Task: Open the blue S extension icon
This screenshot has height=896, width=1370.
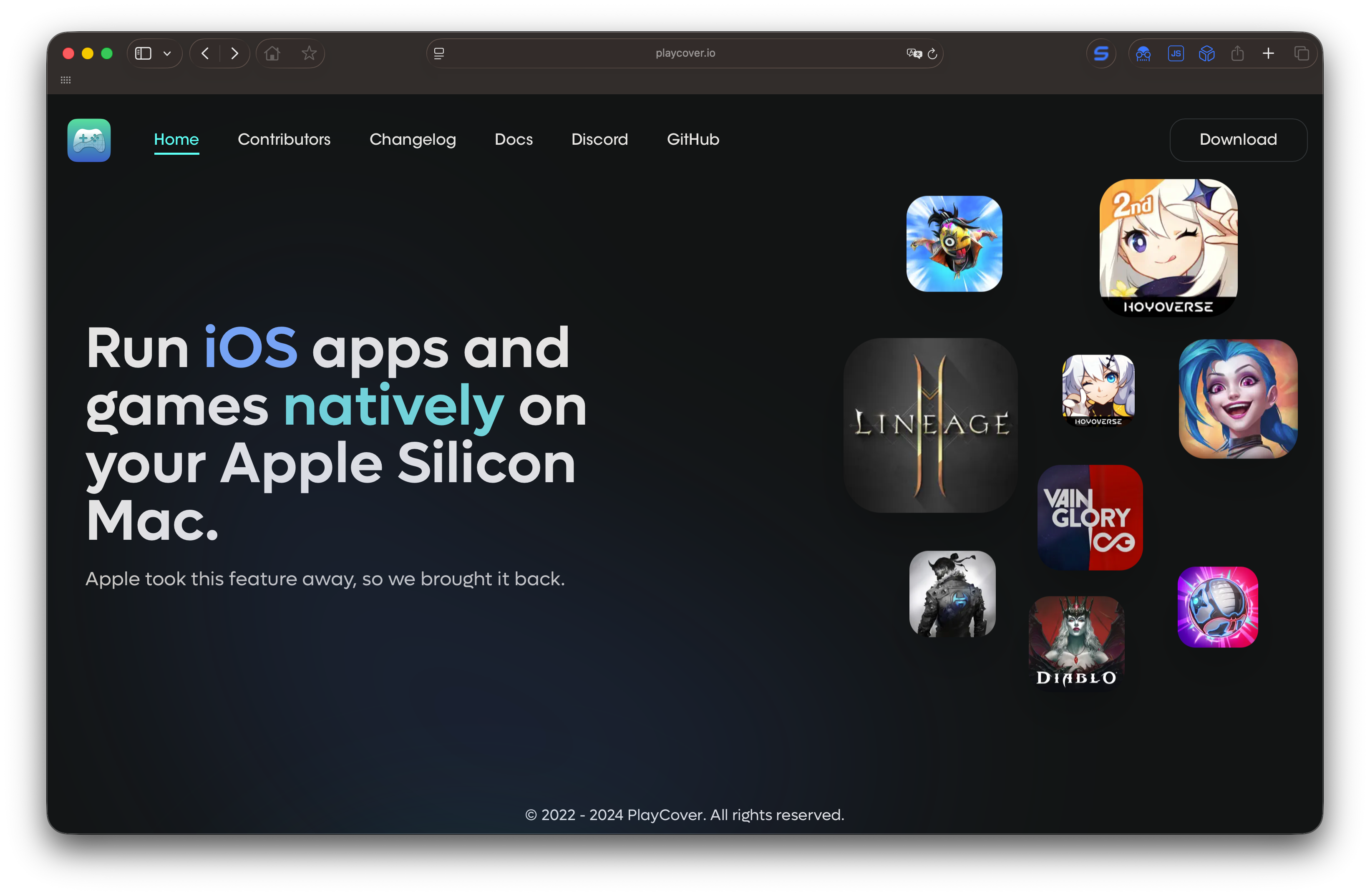Action: (1101, 53)
